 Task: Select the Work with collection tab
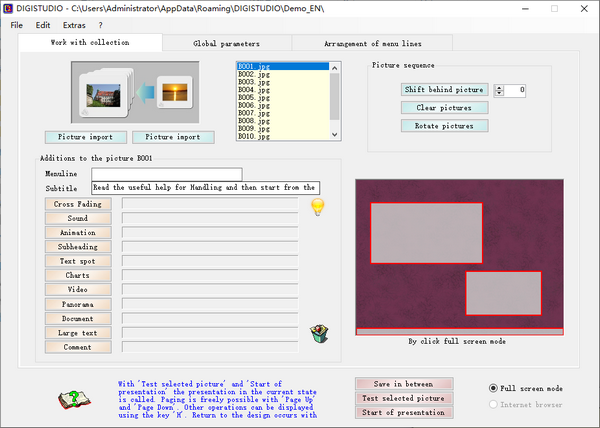click(x=90, y=42)
